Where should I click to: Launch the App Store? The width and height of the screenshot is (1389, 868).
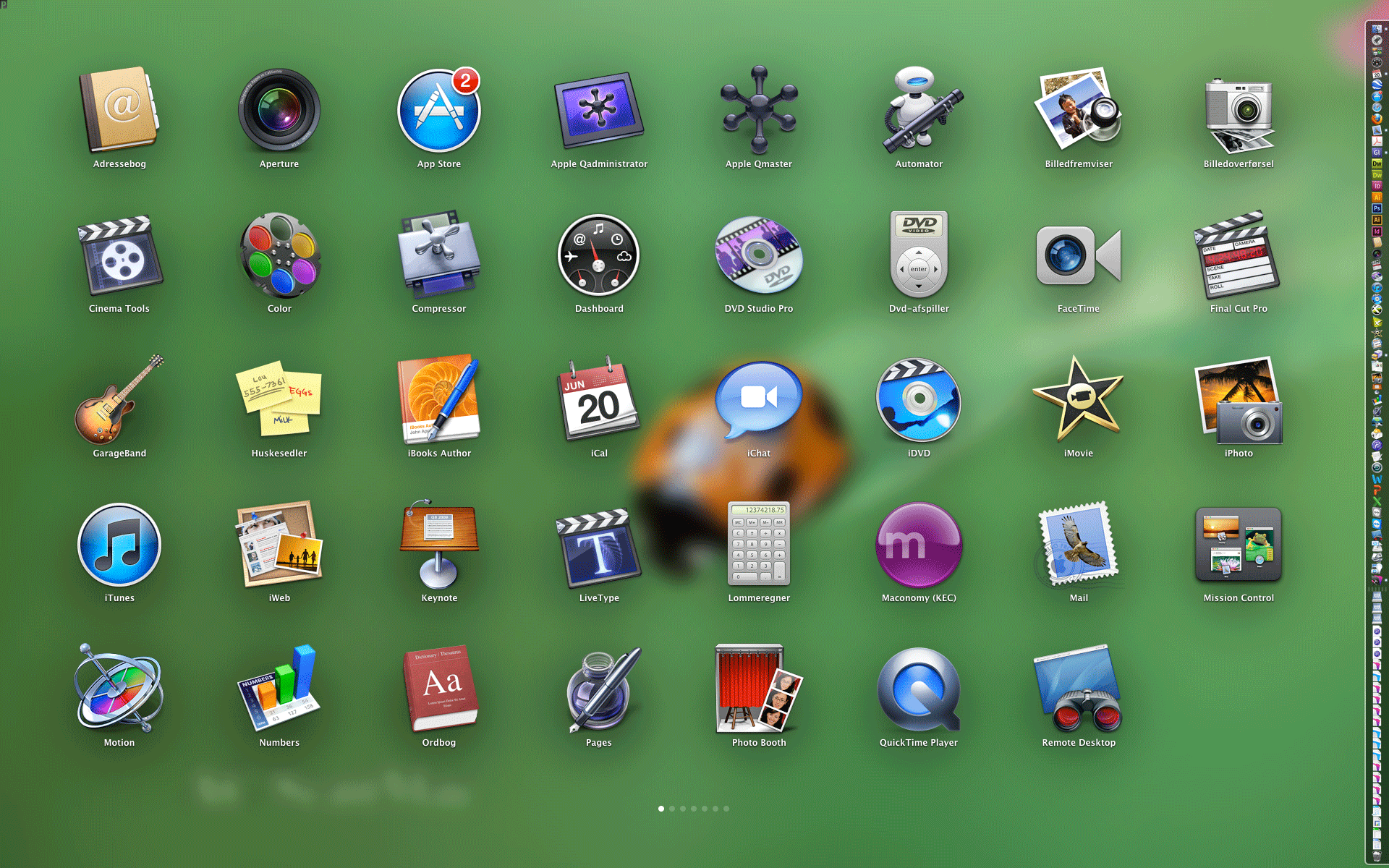click(438, 111)
